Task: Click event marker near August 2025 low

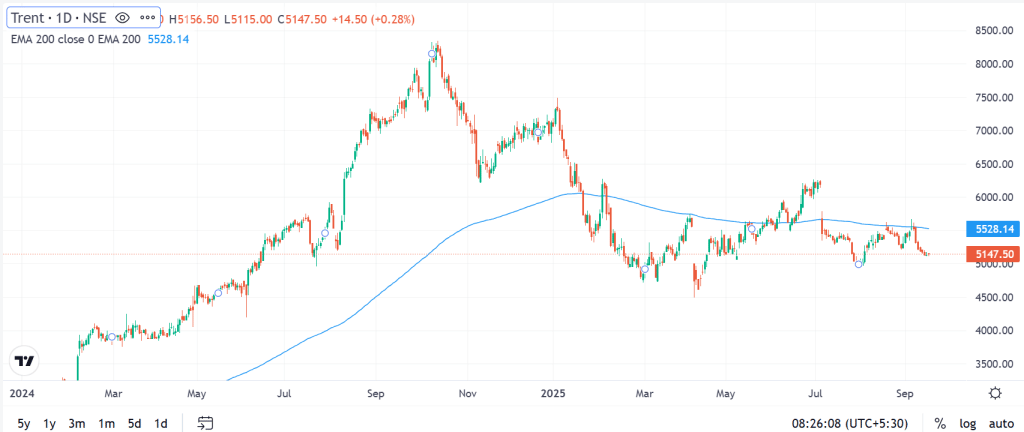Action: [x=859, y=264]
